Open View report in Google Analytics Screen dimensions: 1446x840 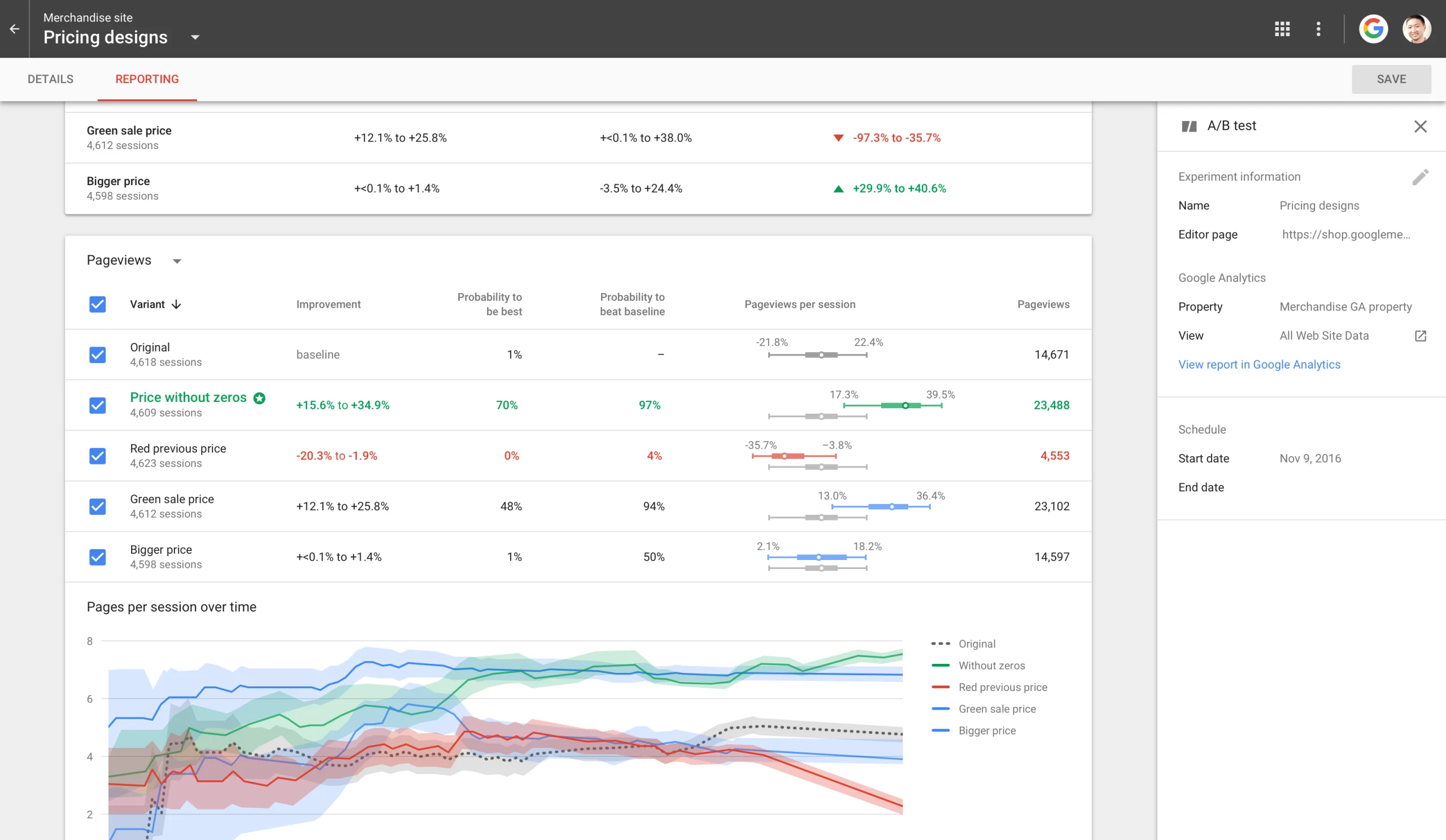pyautogui.click(x=1259, y=364)
